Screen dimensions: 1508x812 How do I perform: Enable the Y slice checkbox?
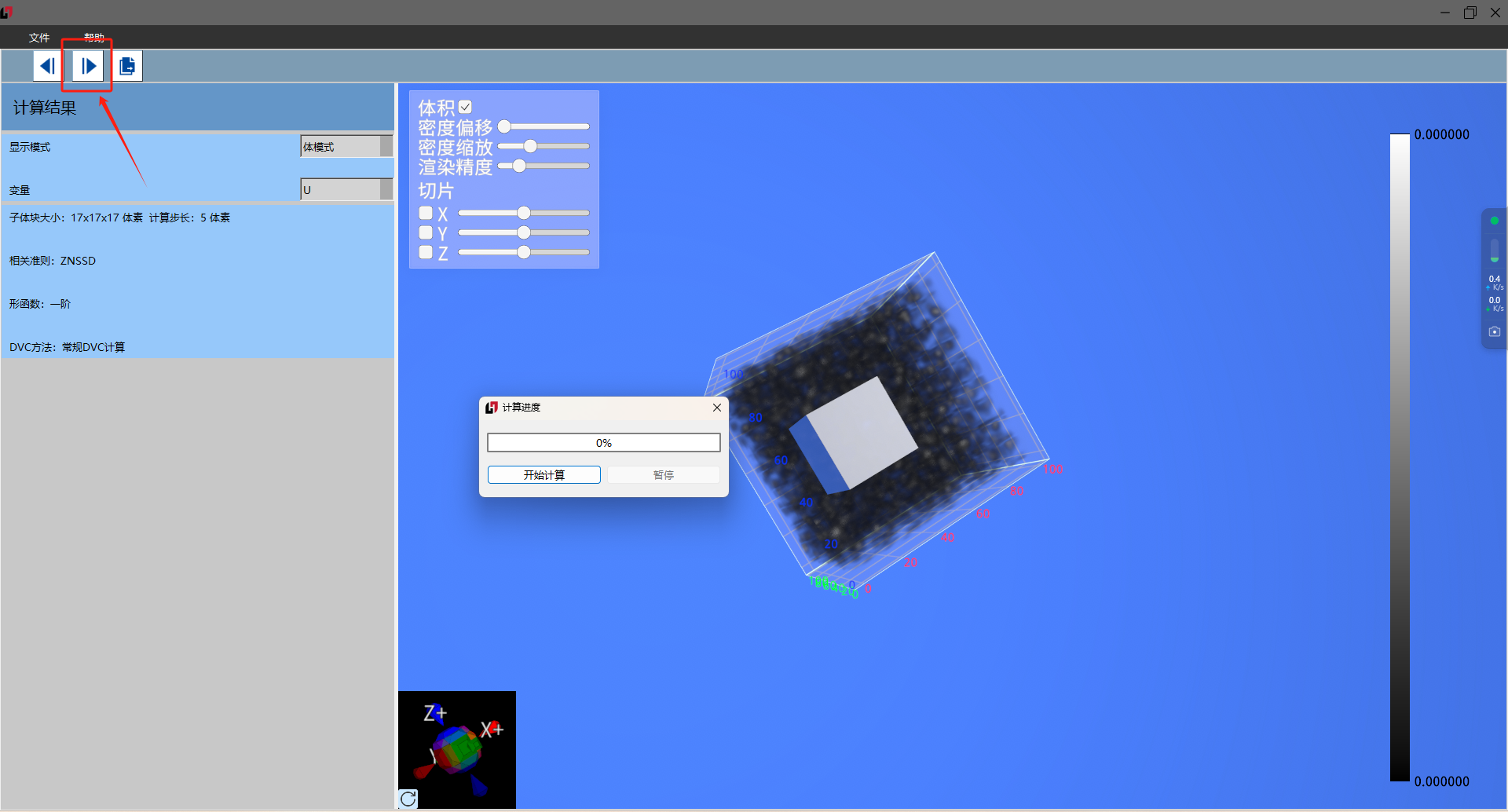click(426, 232)
